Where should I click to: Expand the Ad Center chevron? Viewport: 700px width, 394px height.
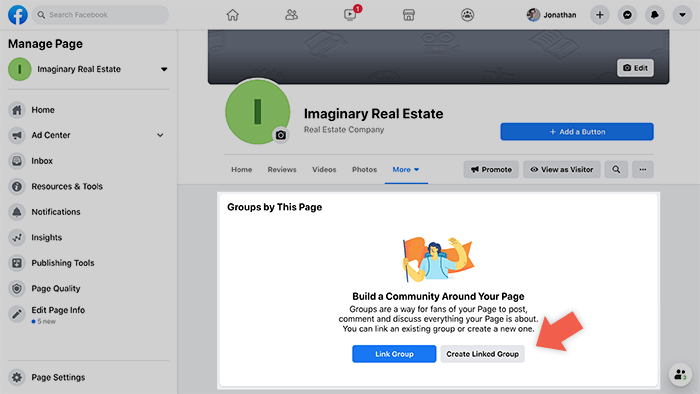(x=160, y=135)
